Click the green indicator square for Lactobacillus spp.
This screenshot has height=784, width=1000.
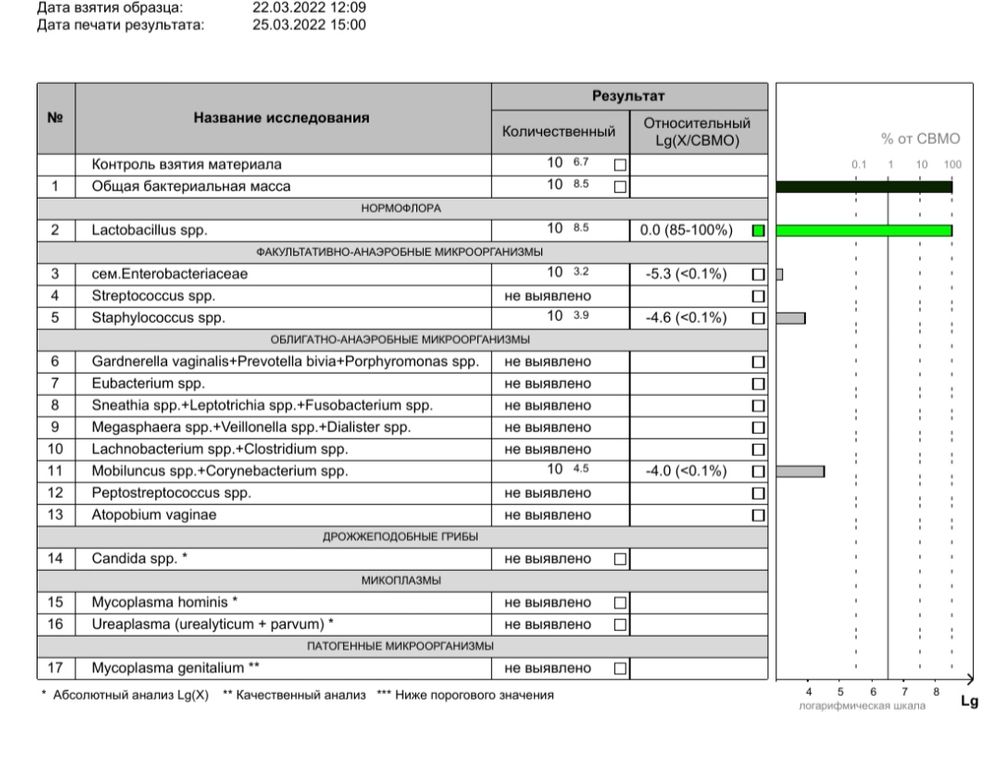[758, 231]
